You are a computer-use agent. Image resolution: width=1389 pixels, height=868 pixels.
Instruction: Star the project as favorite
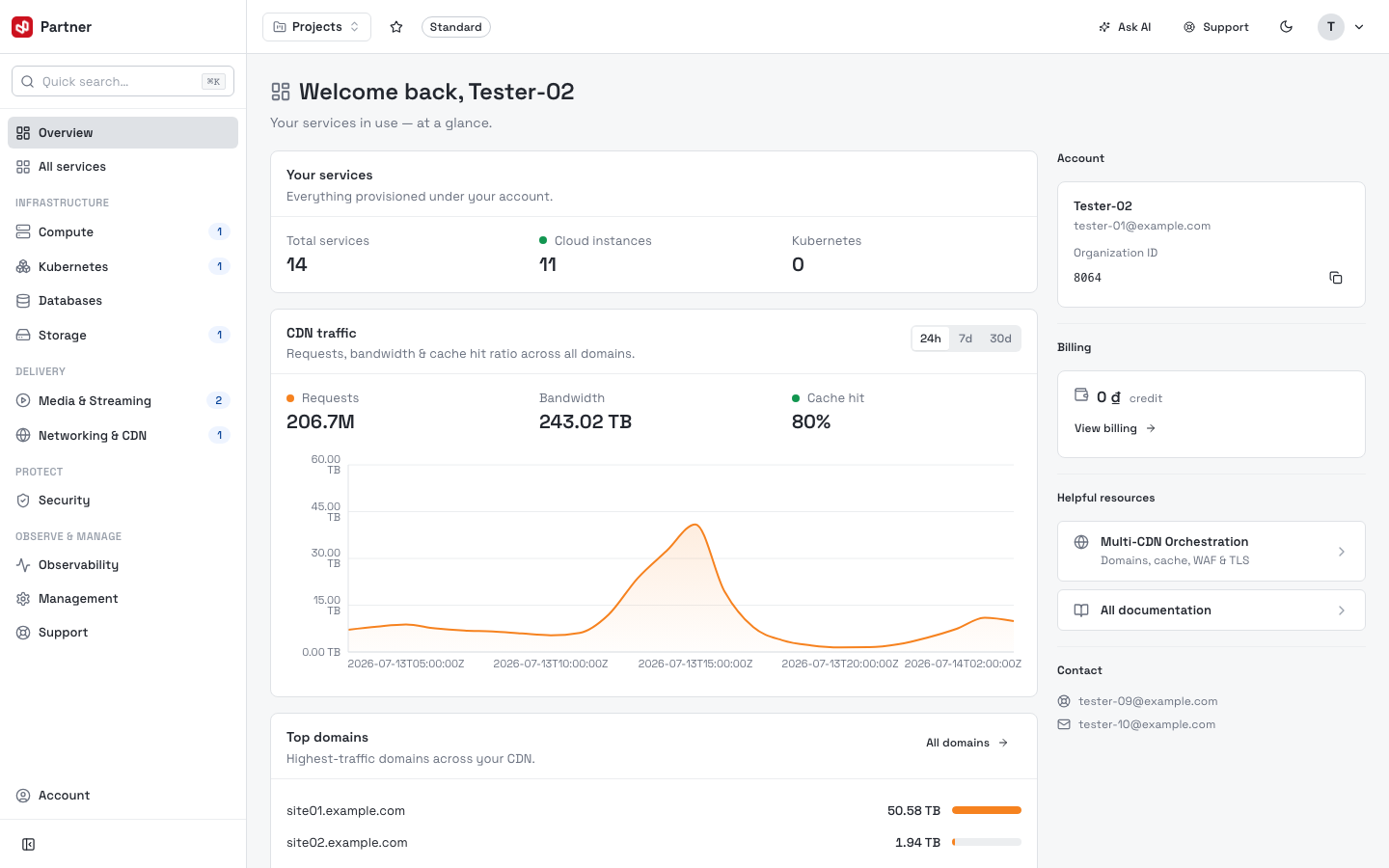point(396,27)
